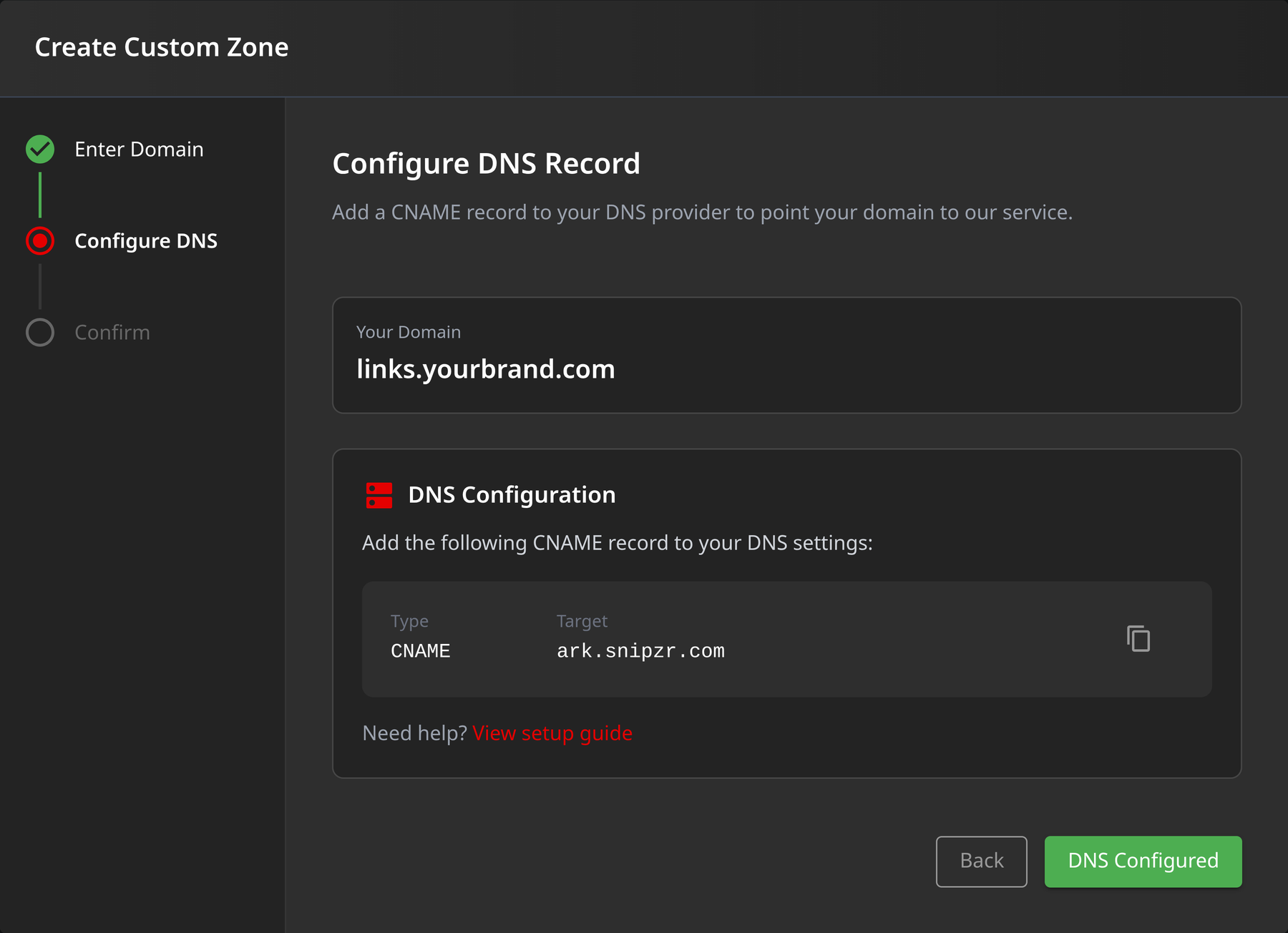Click the Back button
The height and width of the screenshot is (933, 1288).
coord(981,861)
